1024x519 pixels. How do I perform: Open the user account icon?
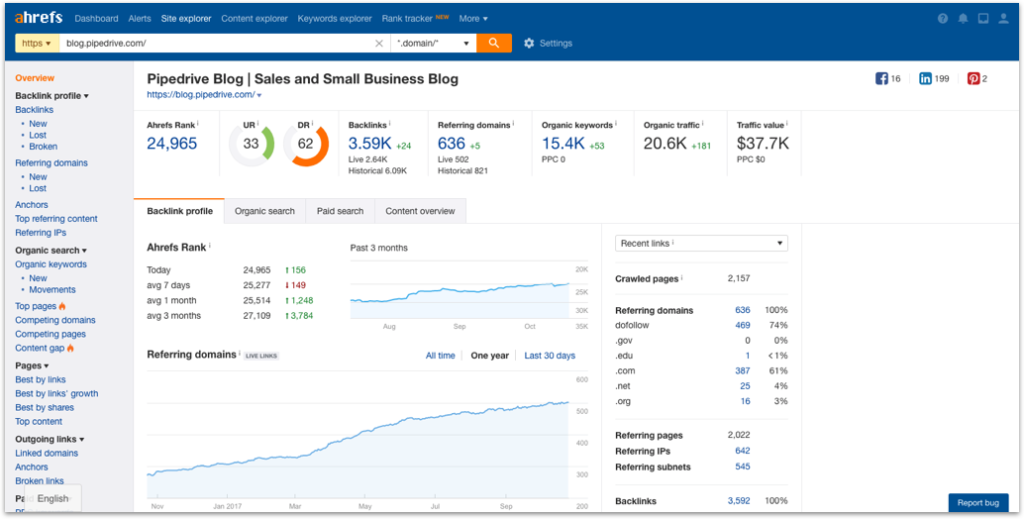(x=1003, y=19)
